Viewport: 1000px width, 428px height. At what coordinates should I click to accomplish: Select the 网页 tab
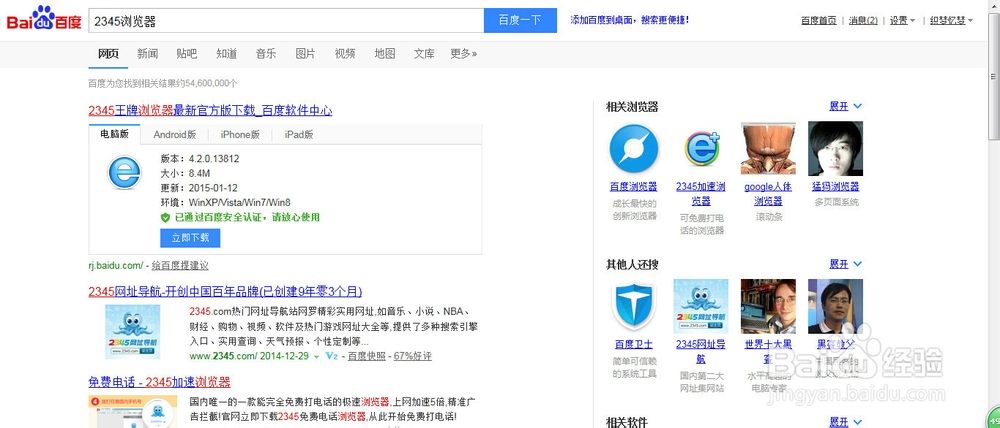(x=108, y=54)
